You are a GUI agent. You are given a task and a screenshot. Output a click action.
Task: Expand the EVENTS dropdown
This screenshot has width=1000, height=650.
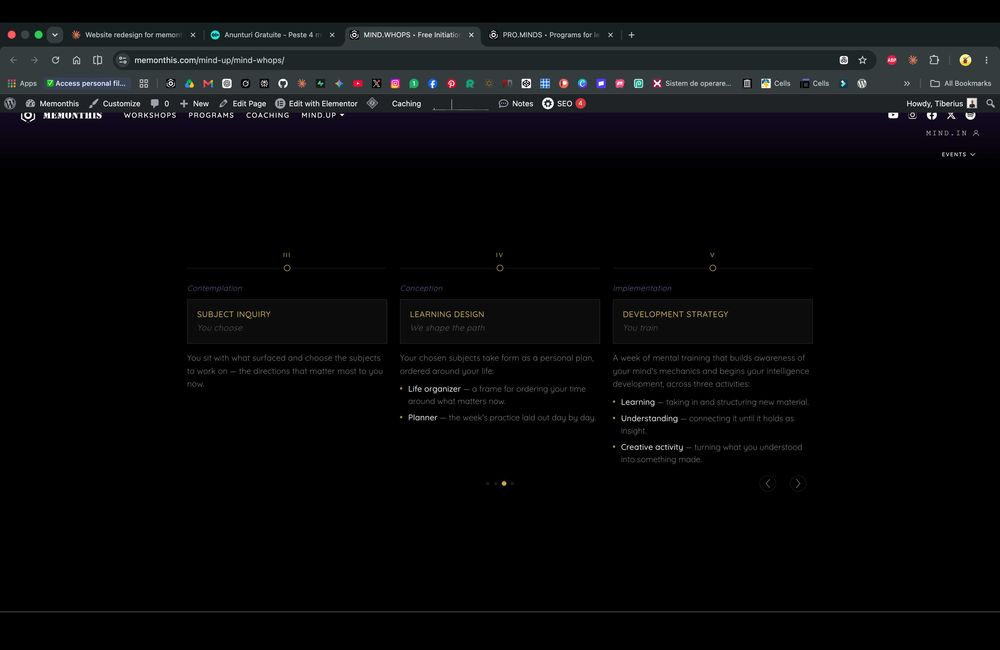point(959,154)
